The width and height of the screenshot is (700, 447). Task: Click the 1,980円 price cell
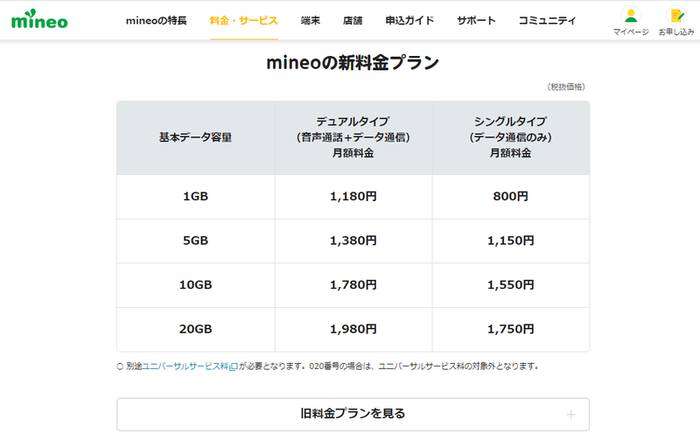(353, 329)
